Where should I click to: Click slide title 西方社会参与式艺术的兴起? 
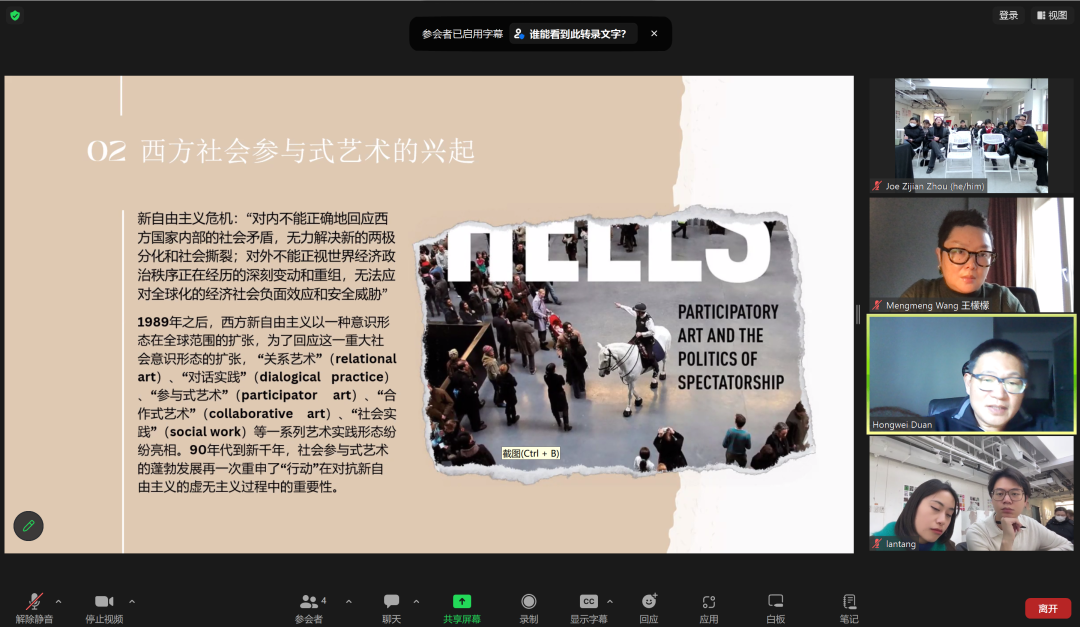pyautogui.click(x=308, y=151)
